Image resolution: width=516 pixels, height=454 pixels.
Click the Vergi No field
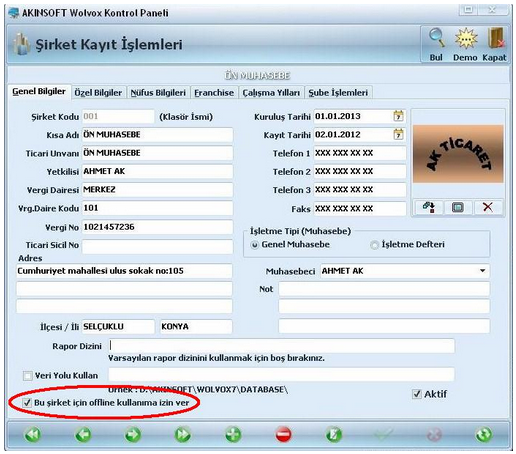[157, 227]
